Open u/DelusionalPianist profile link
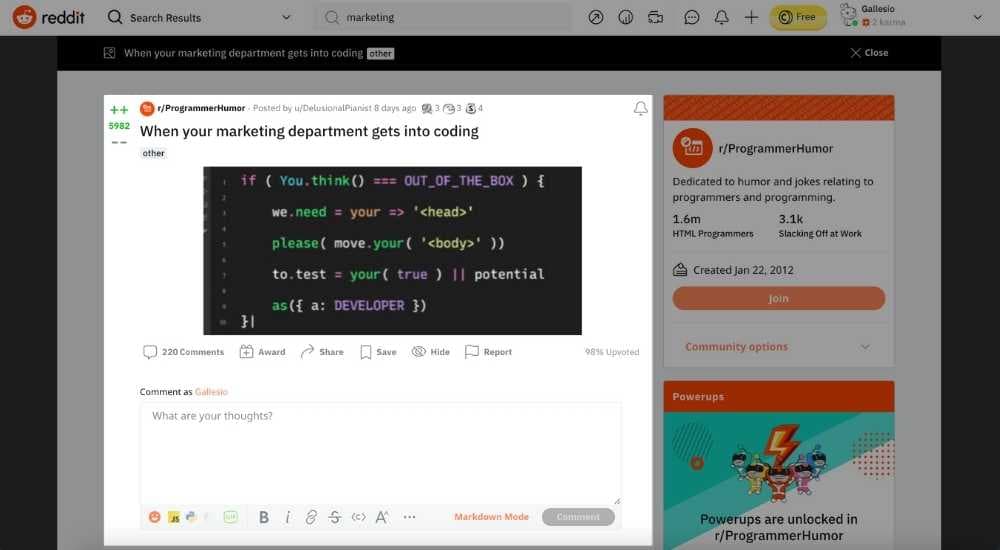1000x550 pixels. pyautogui.click(x=332, y=108)
